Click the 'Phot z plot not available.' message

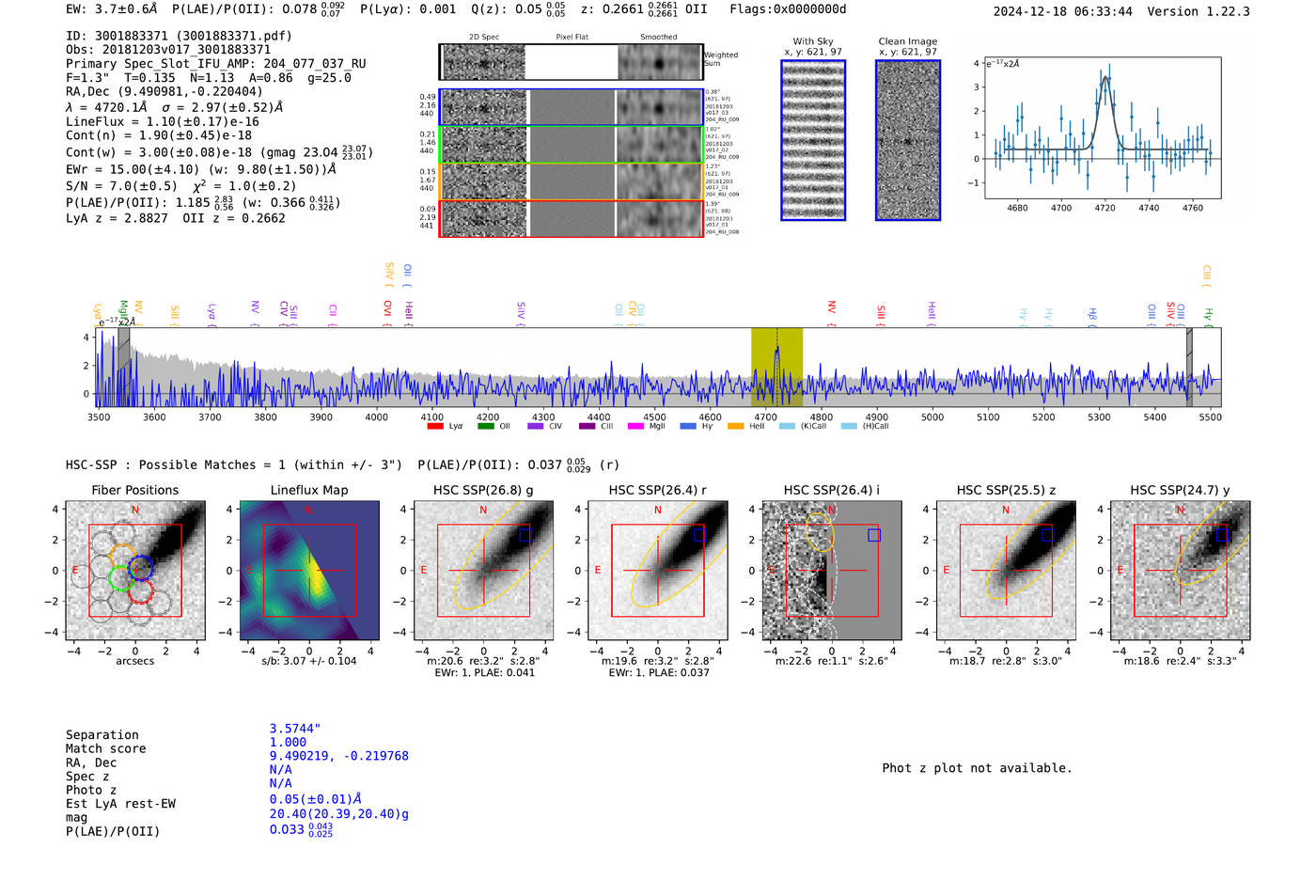(977, 768)
